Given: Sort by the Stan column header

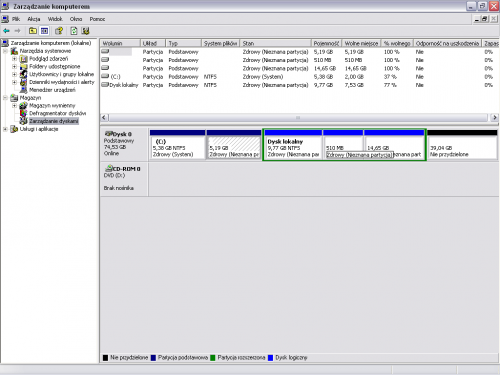Looking at the screenshot, I should coord(276,43).
